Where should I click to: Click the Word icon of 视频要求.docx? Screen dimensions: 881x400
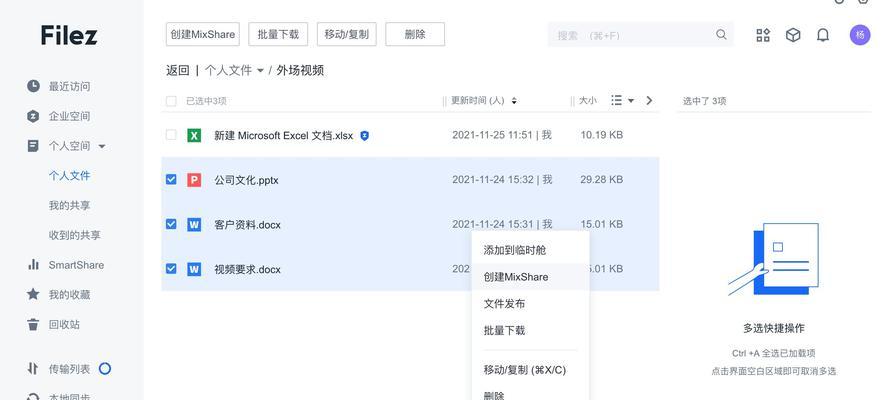[x=194, y=269]
